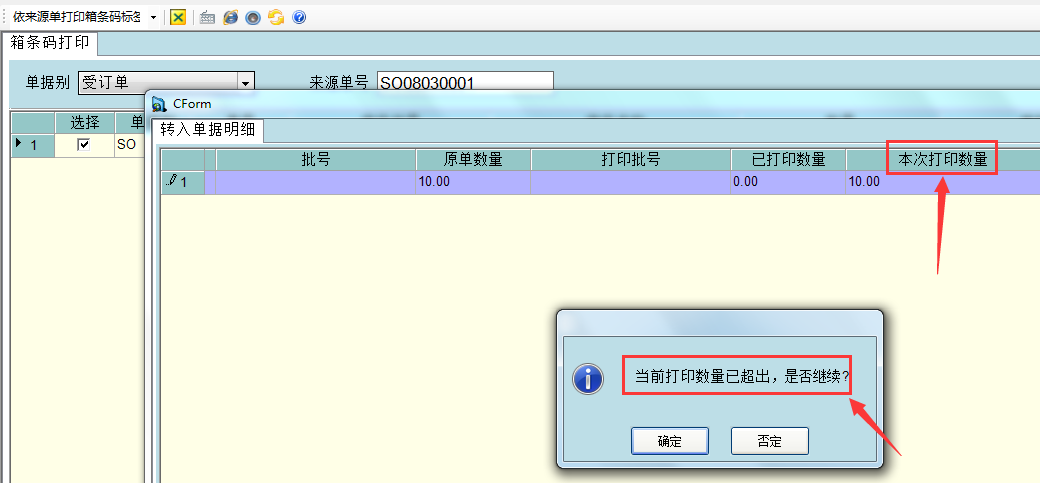Click the 打印批号 column header

631,160
